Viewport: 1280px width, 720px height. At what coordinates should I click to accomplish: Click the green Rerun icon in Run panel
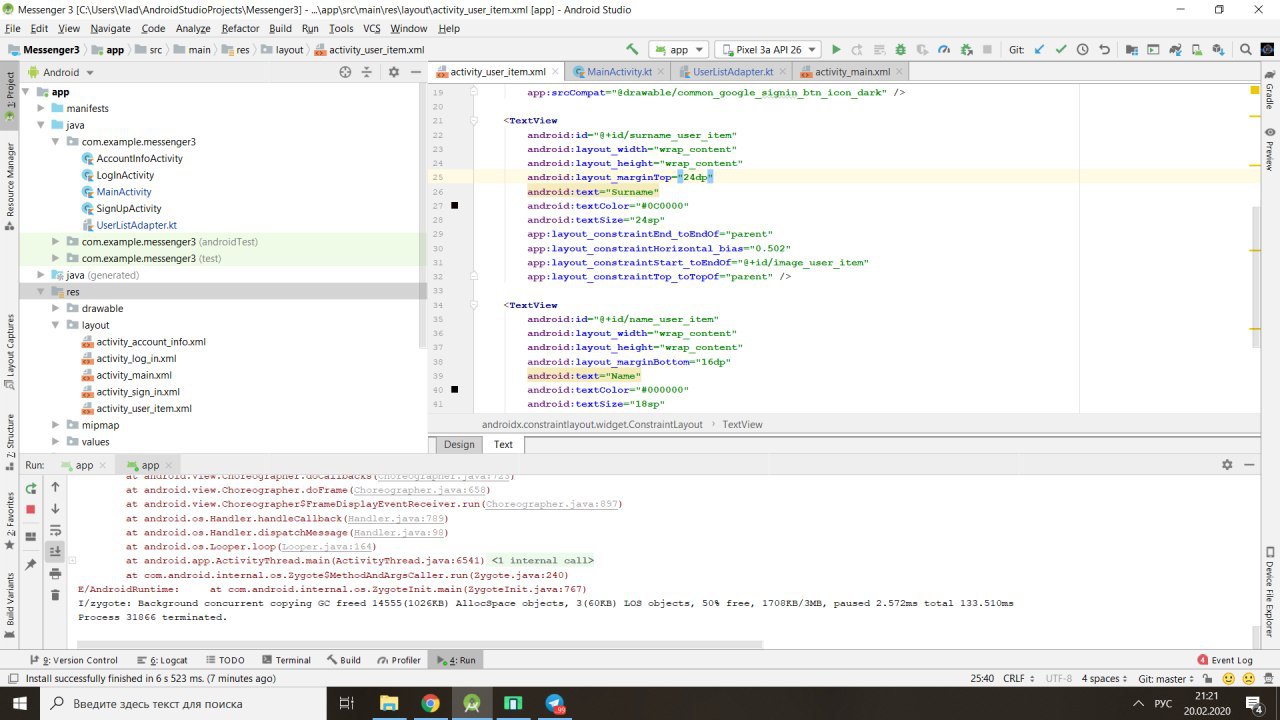31,488
